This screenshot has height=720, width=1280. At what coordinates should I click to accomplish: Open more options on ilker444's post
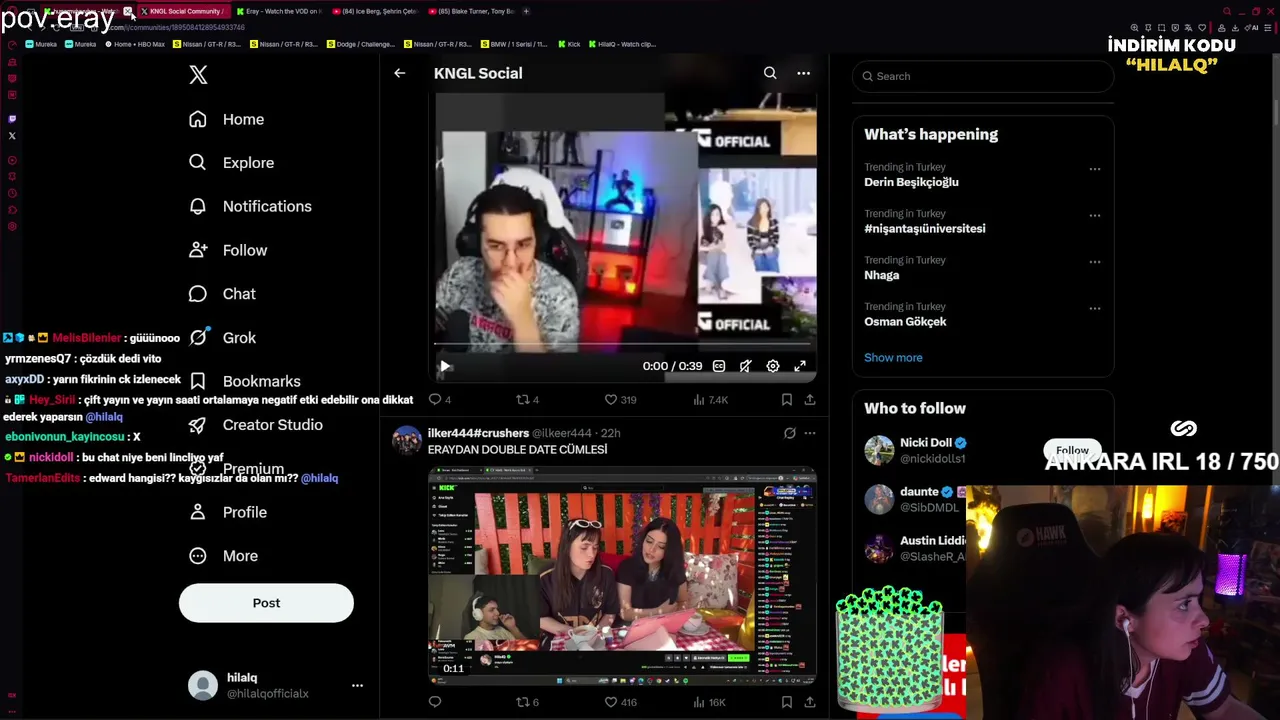810,433
